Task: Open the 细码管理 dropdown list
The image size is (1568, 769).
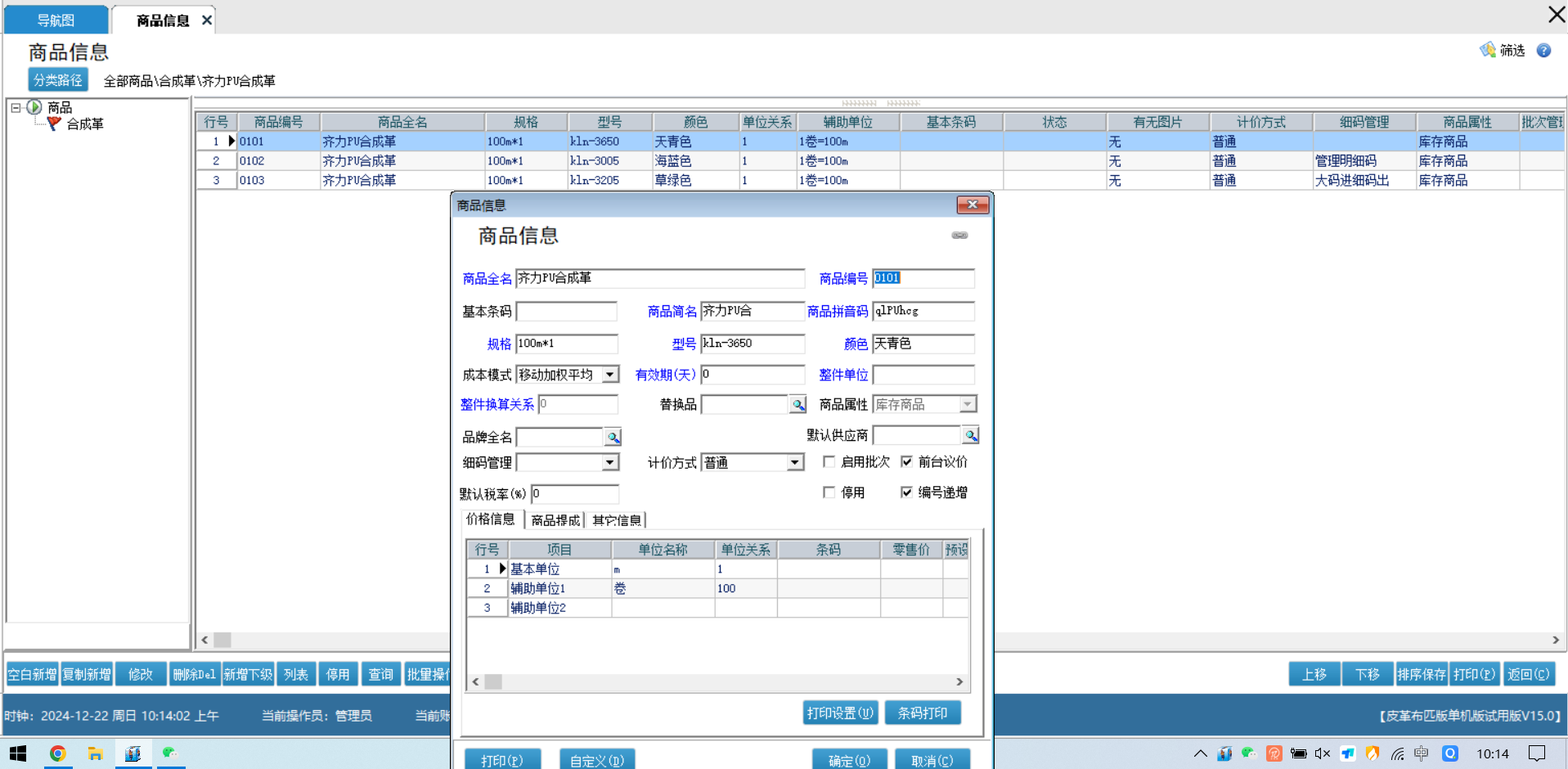Action: point(610,463)
